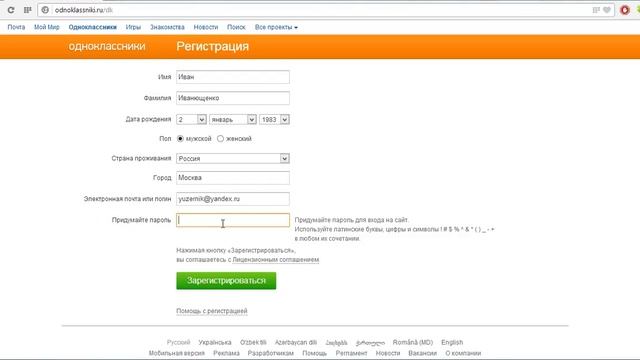Image resolution: width=640 pixels, height=360 pixels.
Task: Open the Мой Мир link
Action: click(x=47, y=27)
